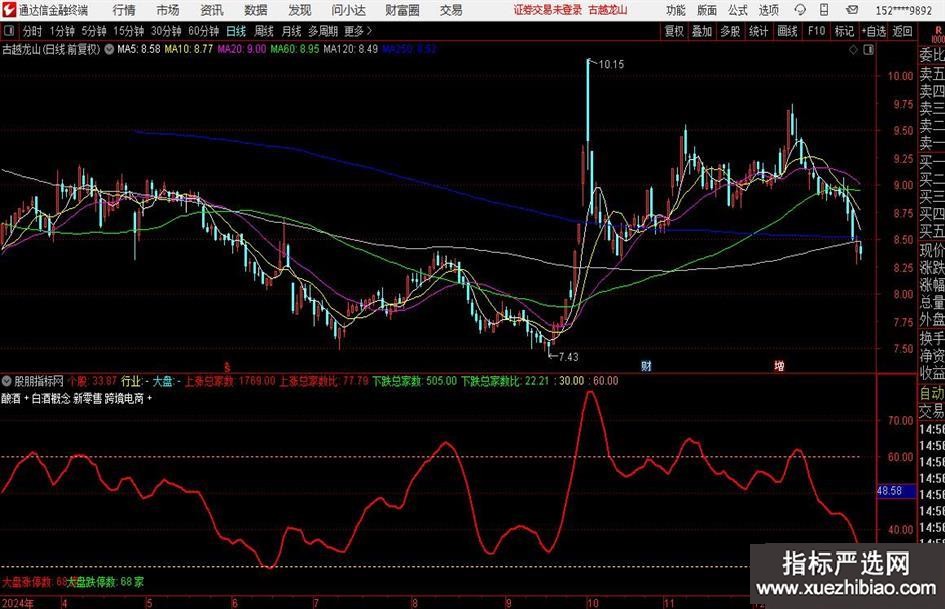
Task: Click the 多股 button
Action: (x=730, y=31)
